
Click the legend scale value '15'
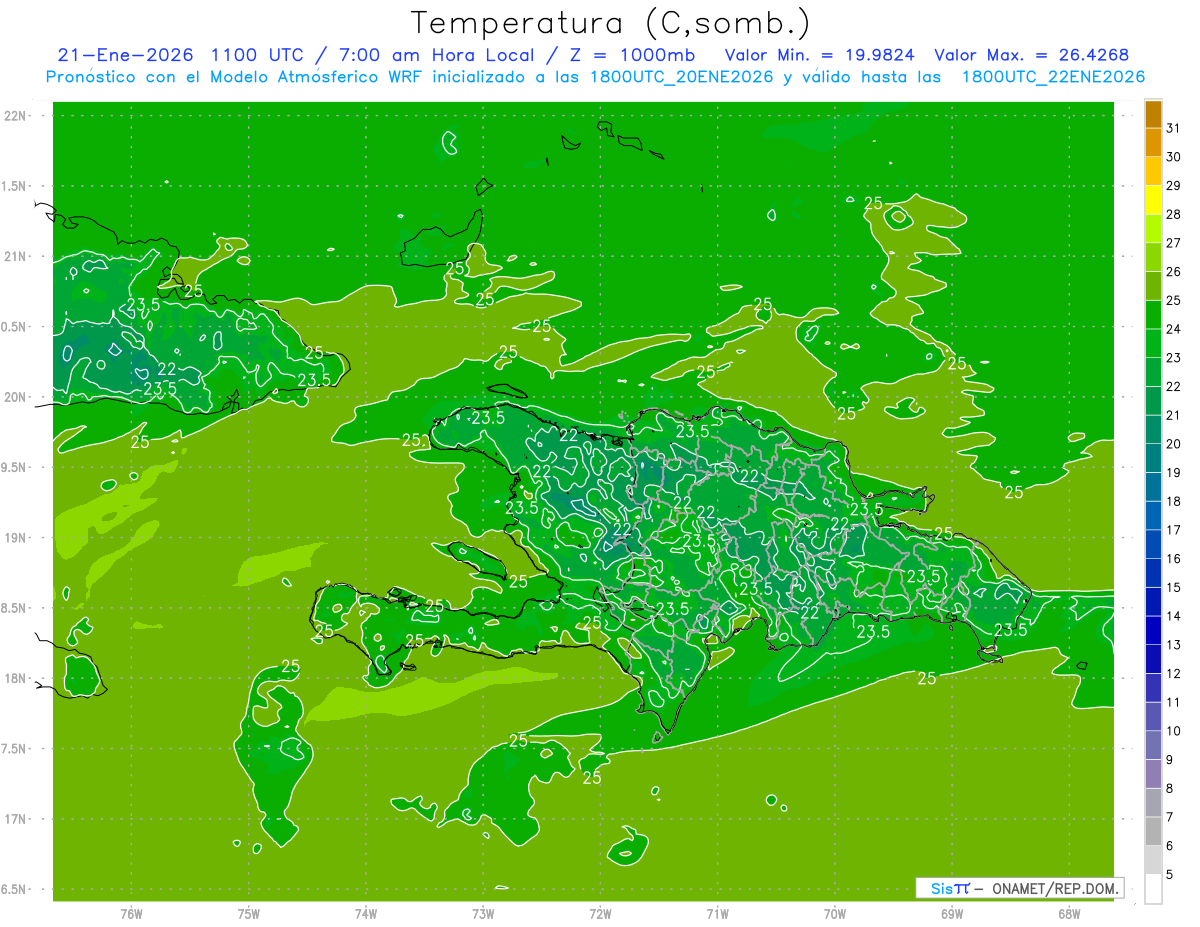point(1173,587)
